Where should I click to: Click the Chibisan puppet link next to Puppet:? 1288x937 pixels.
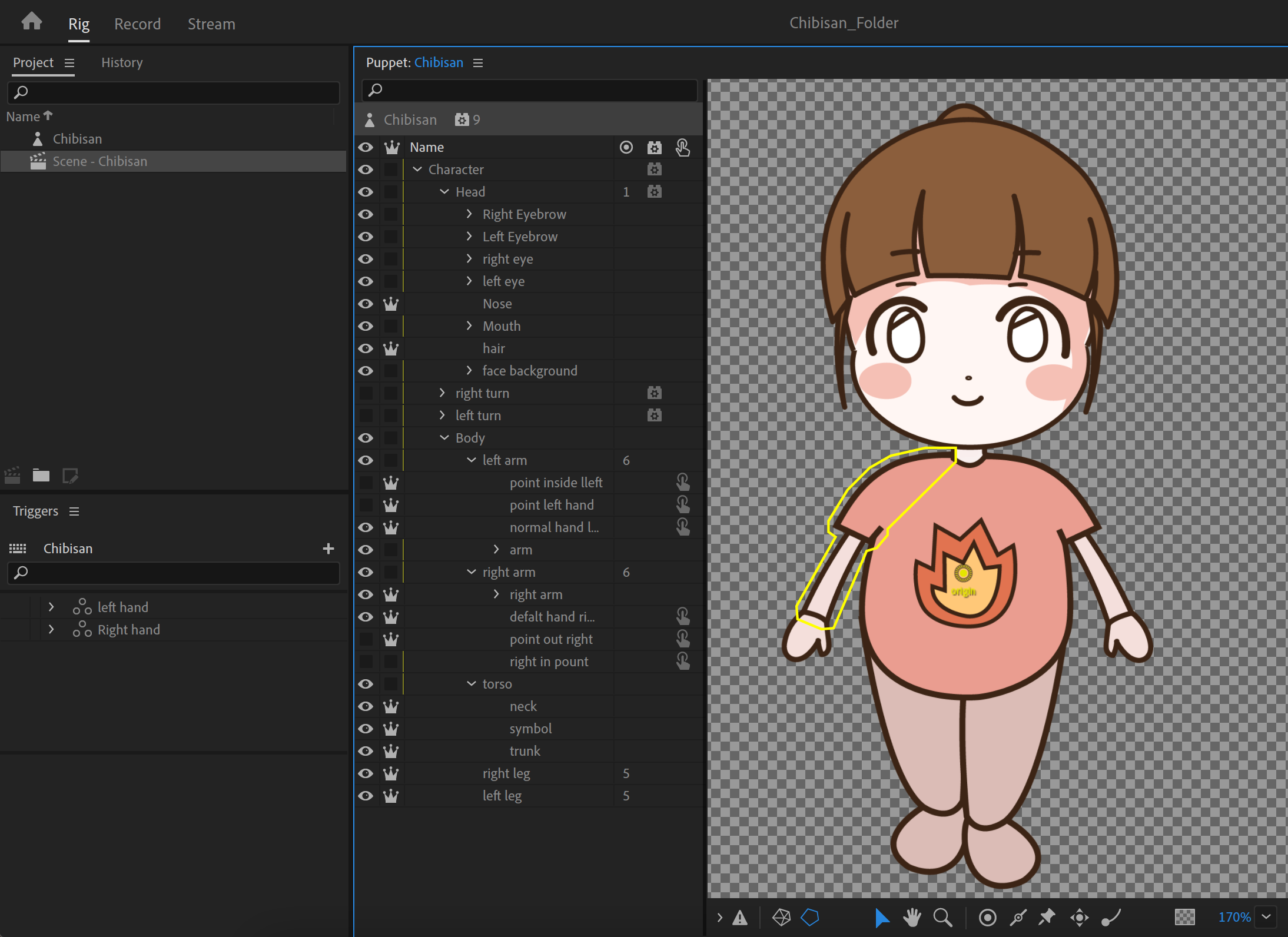pos(438,62)
